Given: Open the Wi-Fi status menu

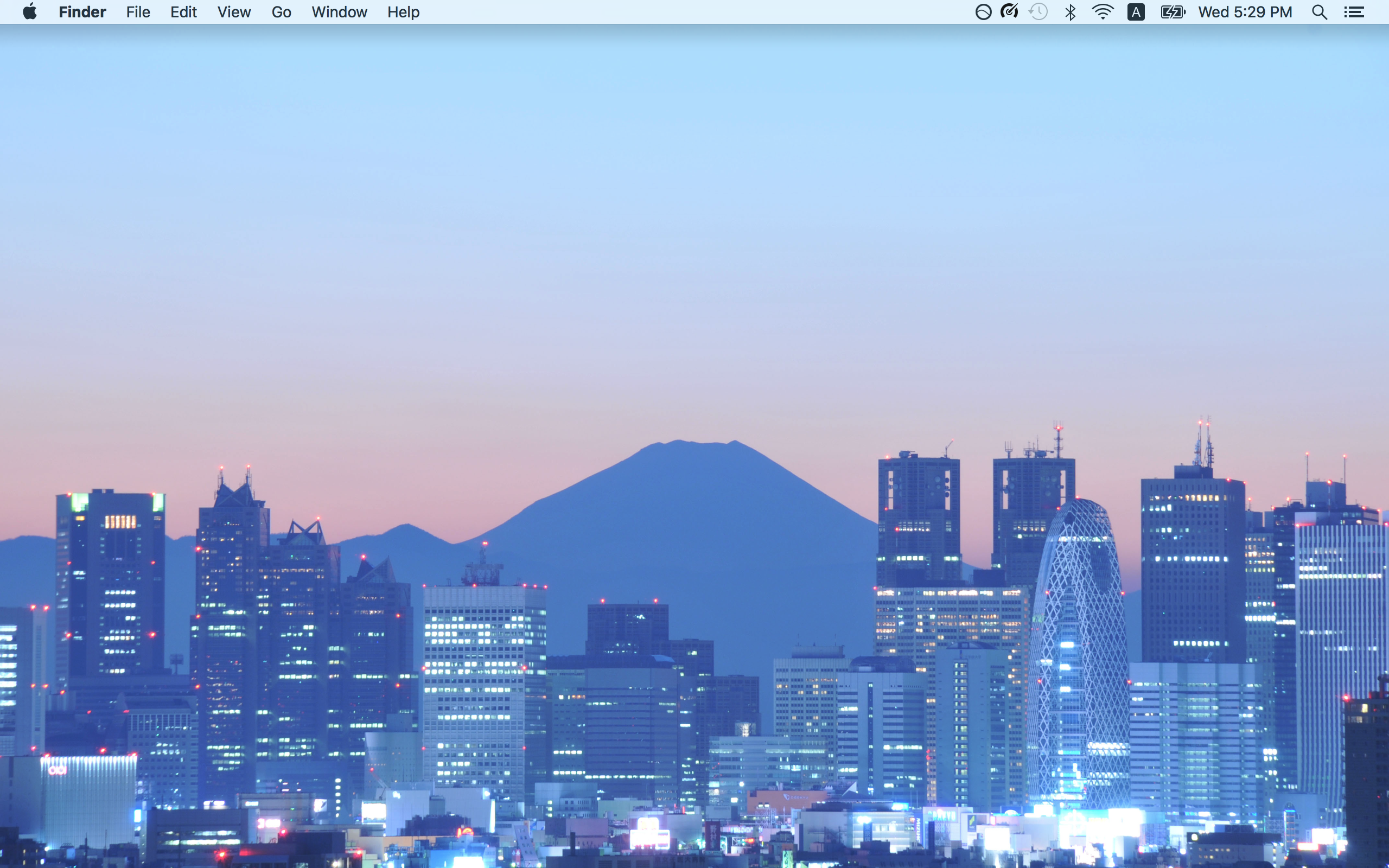Looking at the screenshot, I should pyautogui.click(x=1102, y=12).
